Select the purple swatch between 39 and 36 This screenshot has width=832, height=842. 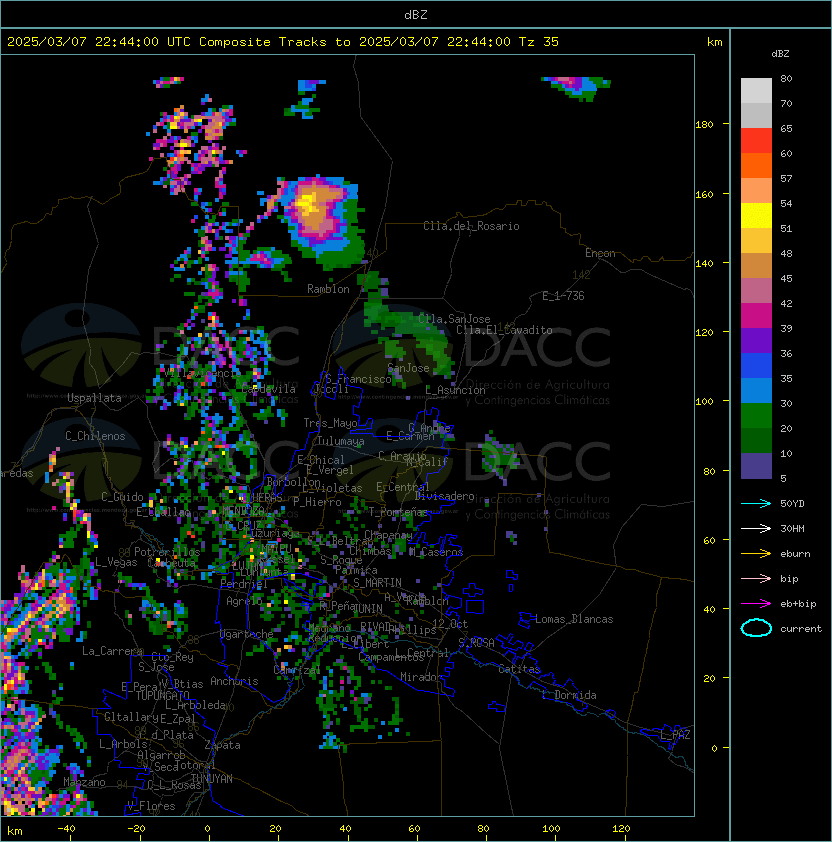756,340
